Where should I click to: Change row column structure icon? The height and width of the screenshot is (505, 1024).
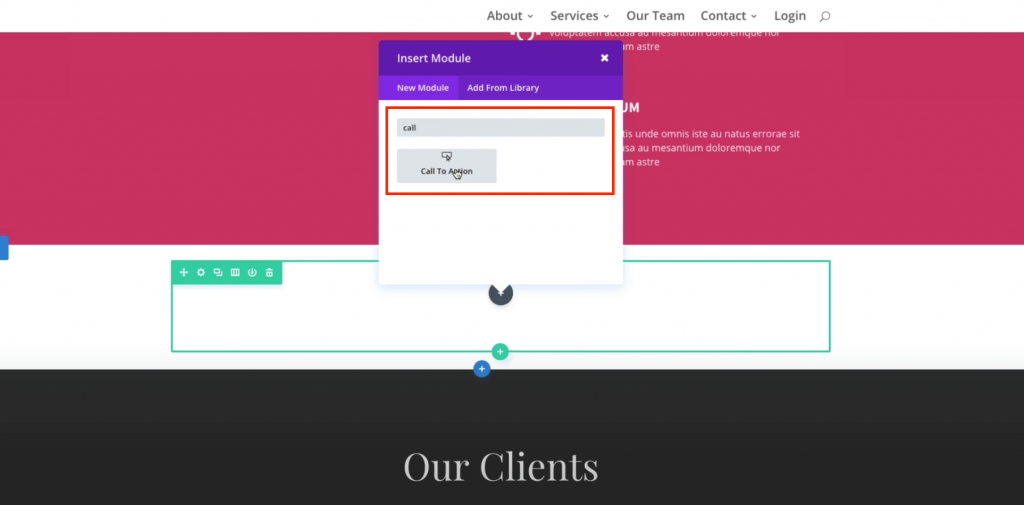click(235, 272)
